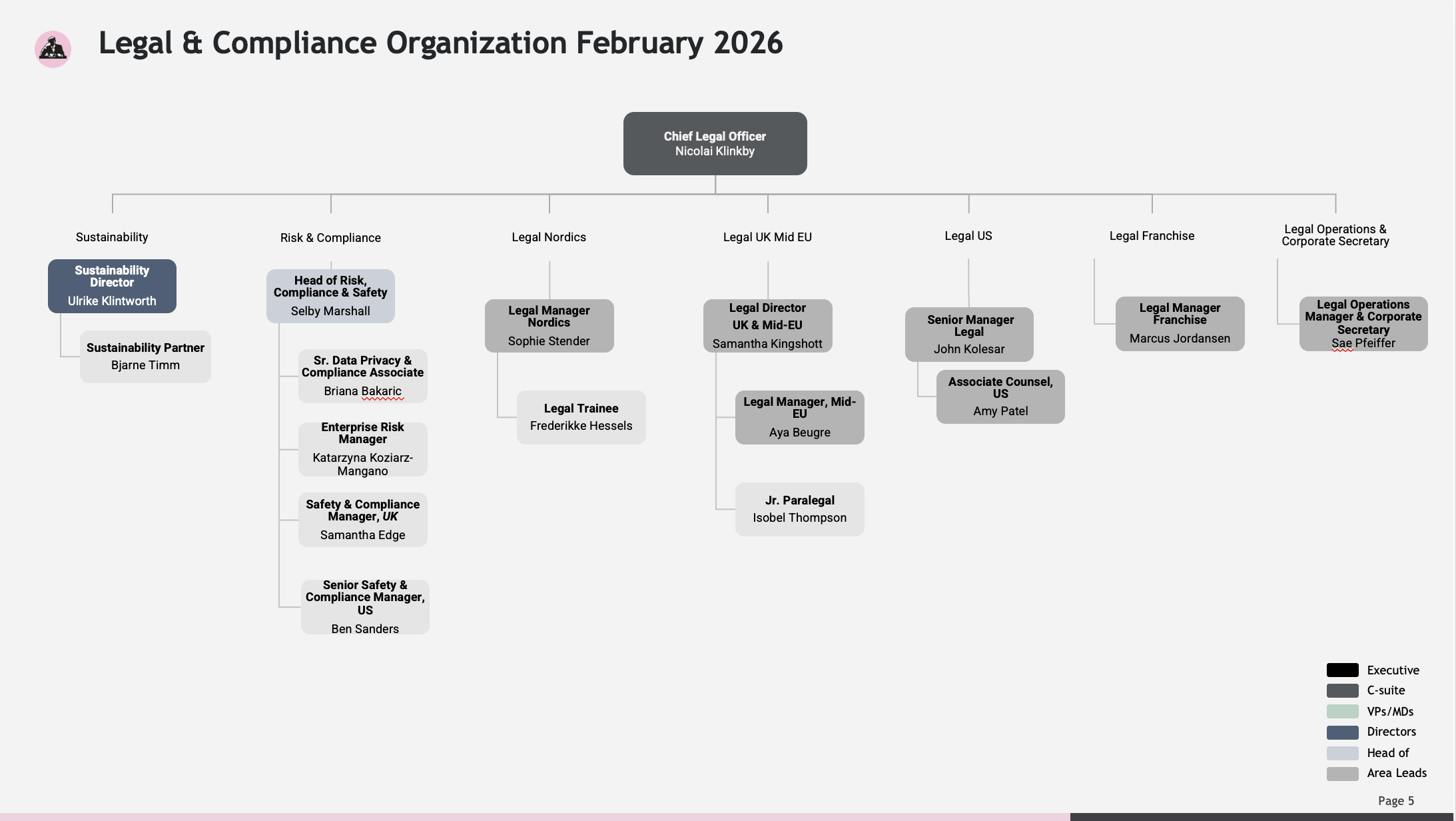Select the green VPs/MDs legend swatch
This screenshot has height=821, width=1456.
tap(1342, 711)
